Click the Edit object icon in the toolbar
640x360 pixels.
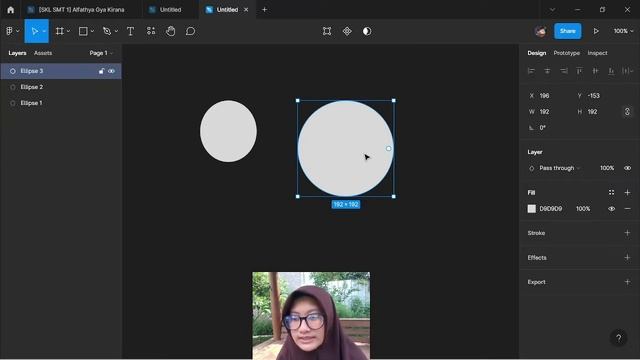click(x=327, y=31)
